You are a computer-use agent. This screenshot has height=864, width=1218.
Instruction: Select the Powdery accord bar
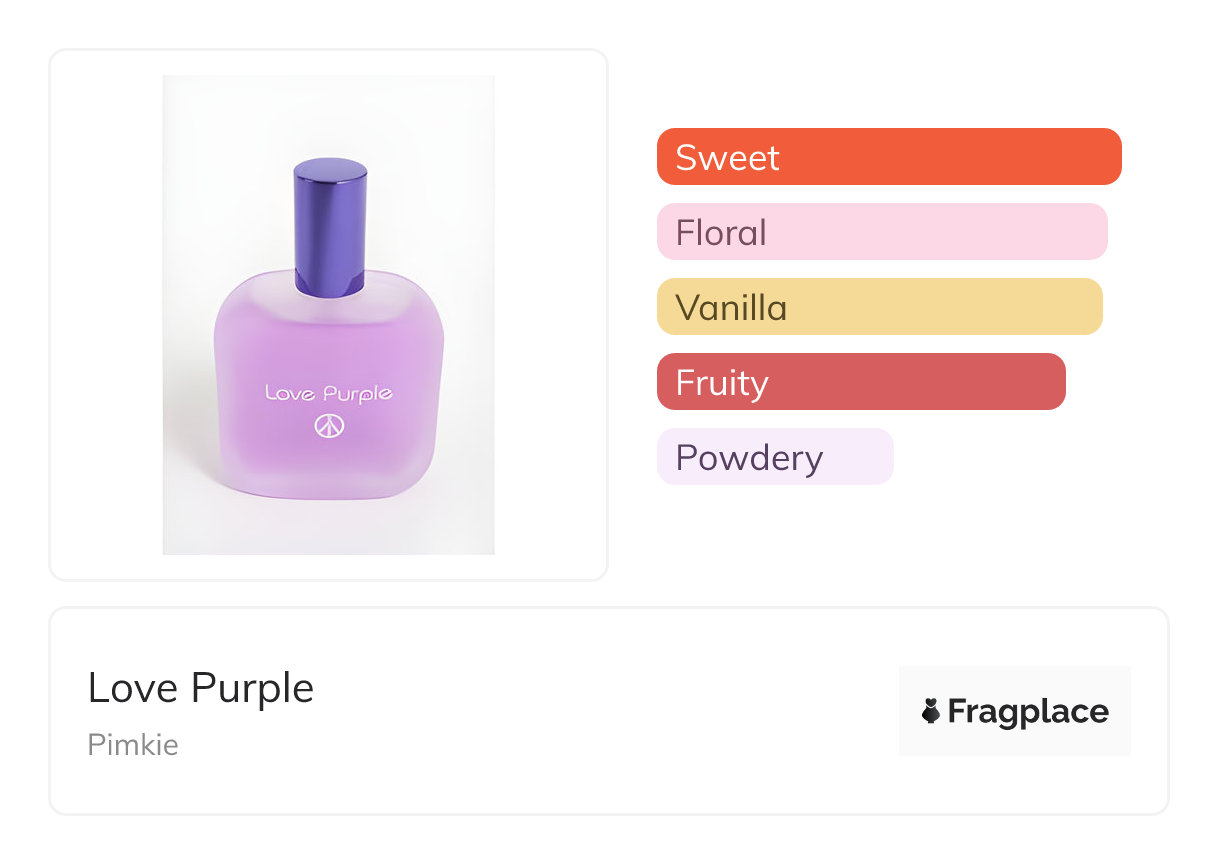pos(774,457)
